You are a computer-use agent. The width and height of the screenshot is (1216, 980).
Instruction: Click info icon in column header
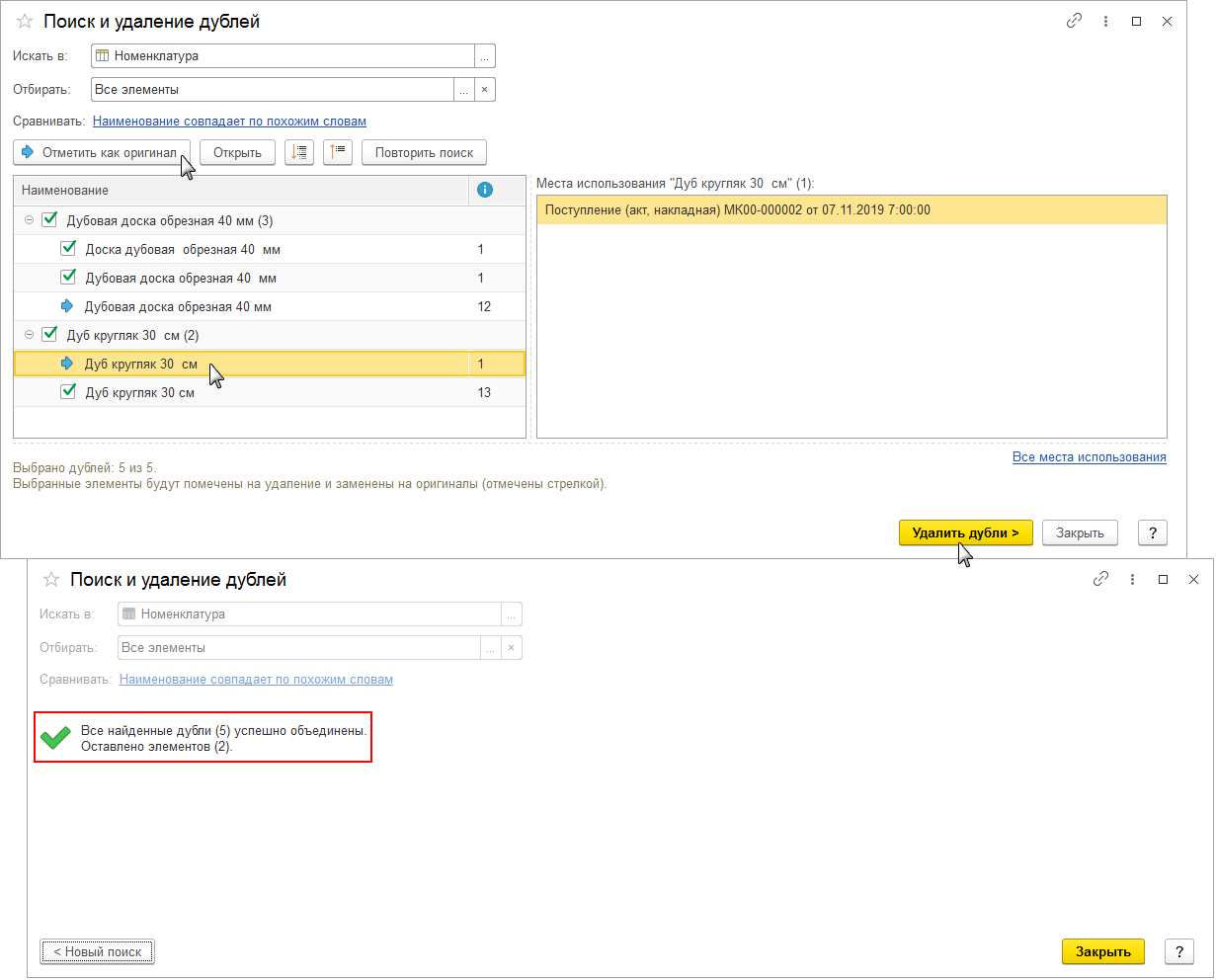pos(484,190)
